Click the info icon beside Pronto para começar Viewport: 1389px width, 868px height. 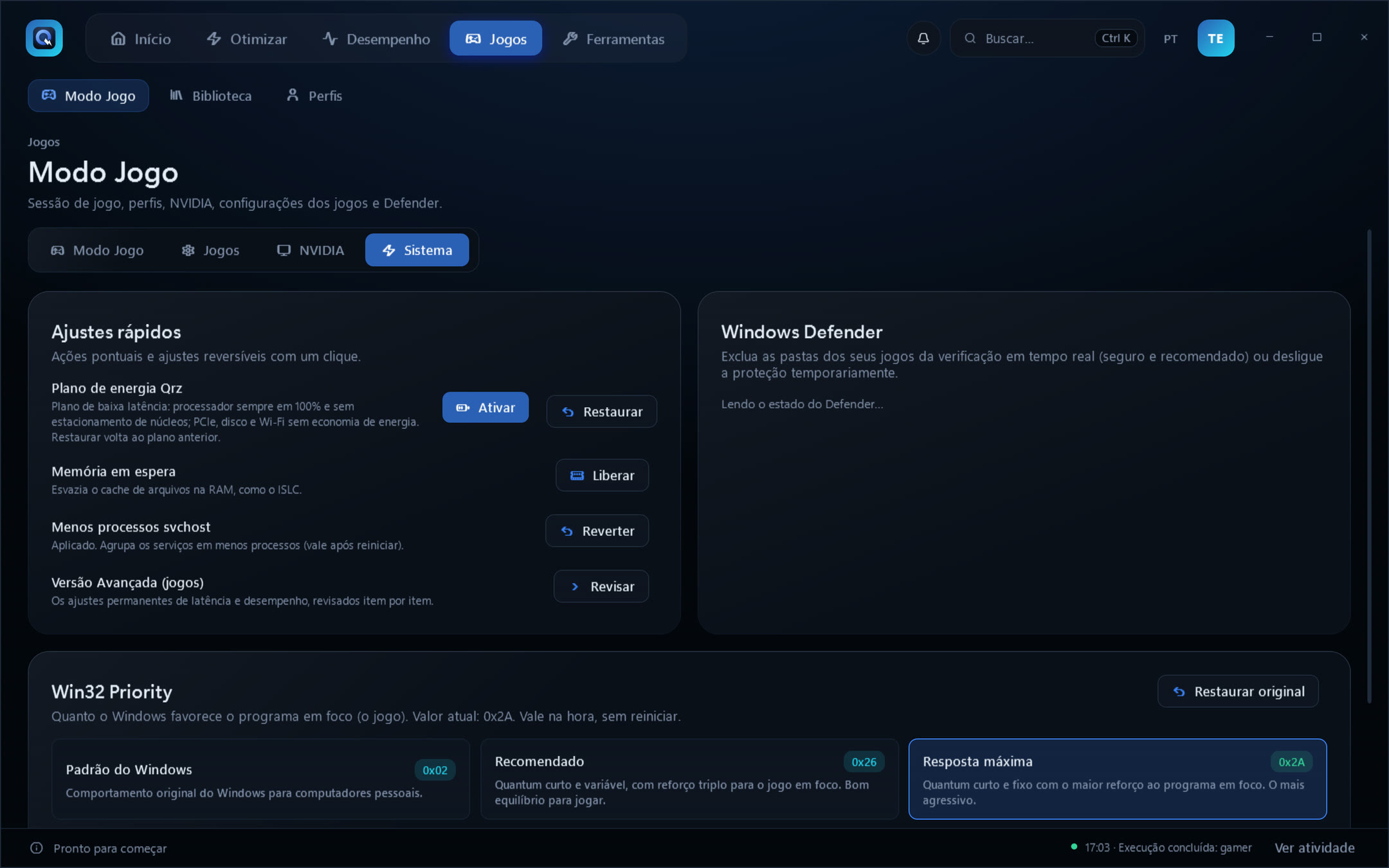tap(37, 848)
